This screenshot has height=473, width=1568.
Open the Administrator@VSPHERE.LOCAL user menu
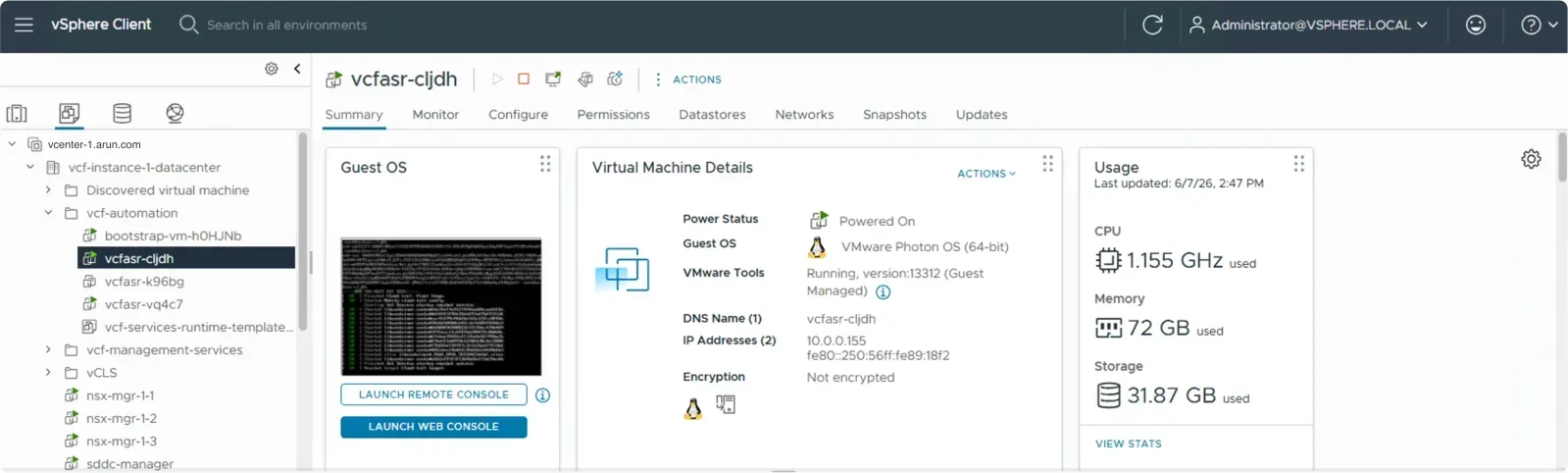point(1308,25)
